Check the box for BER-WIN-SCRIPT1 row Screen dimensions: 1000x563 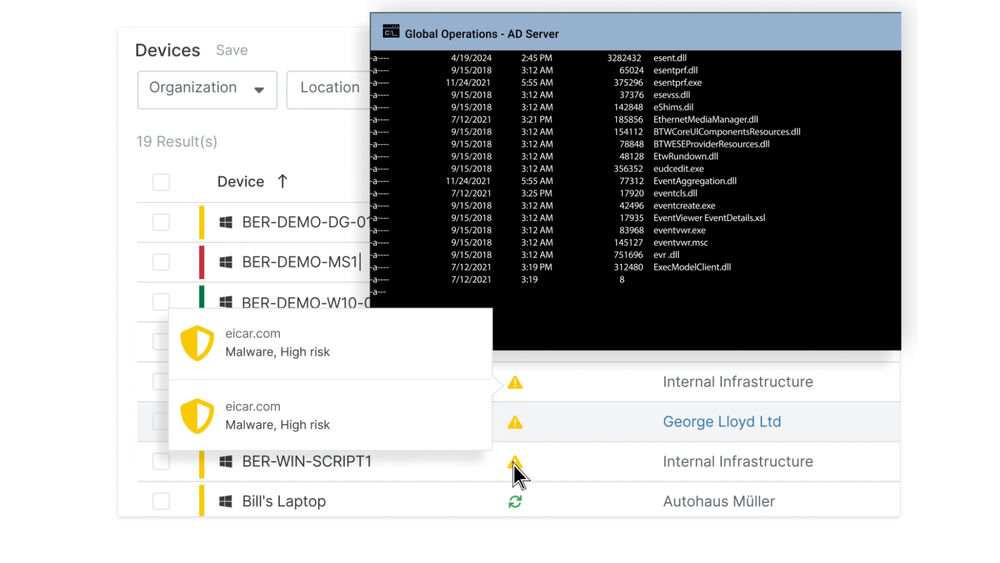point(161,462)
